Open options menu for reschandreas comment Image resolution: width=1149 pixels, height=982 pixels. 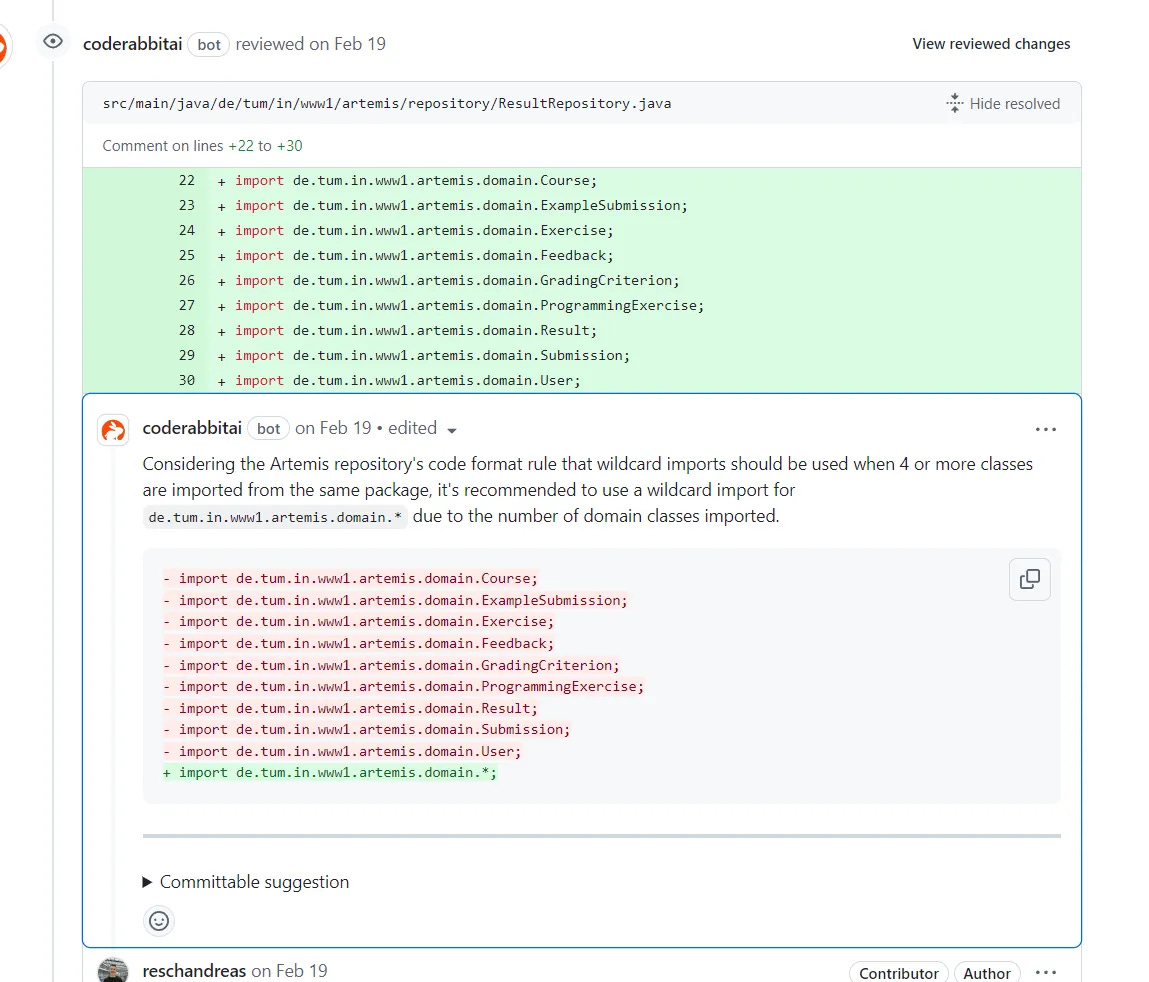[x=1046, y=972]
